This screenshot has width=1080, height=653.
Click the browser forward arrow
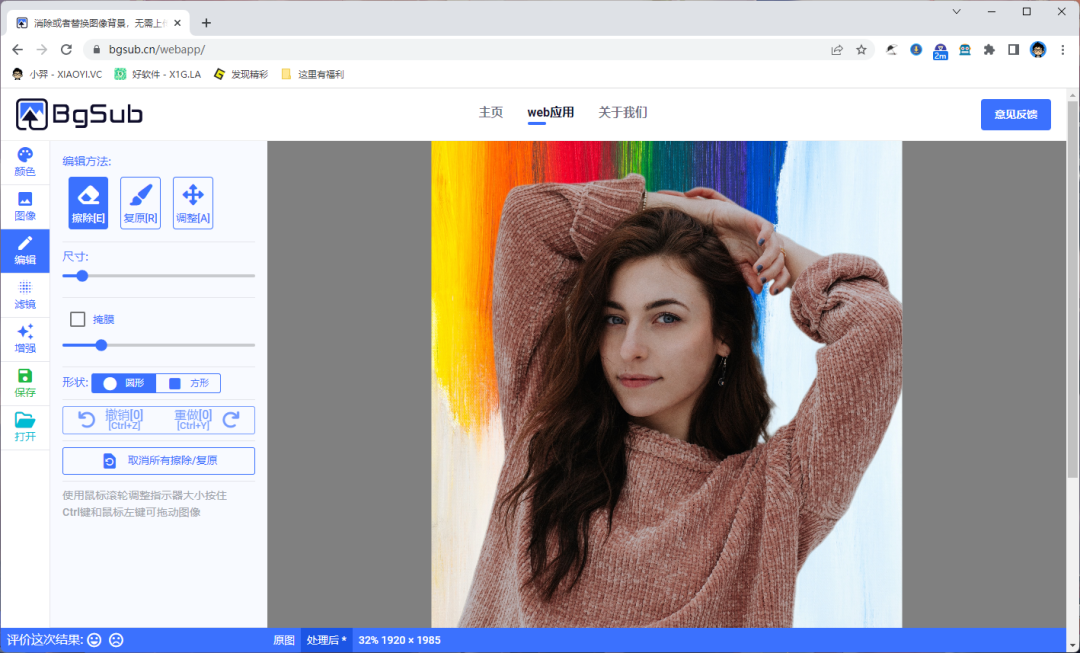pyautogui.click(x=42, y=50)
